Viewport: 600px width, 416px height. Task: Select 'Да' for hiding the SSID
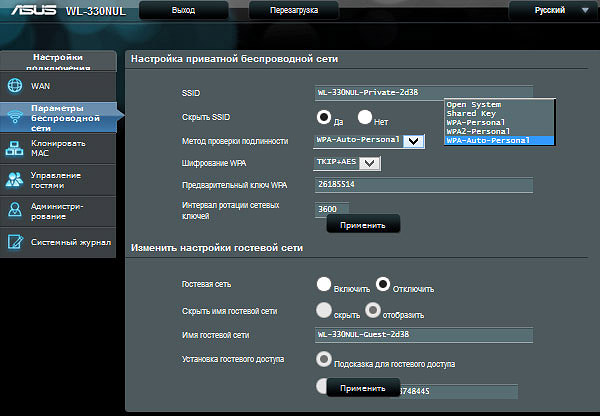324,117
